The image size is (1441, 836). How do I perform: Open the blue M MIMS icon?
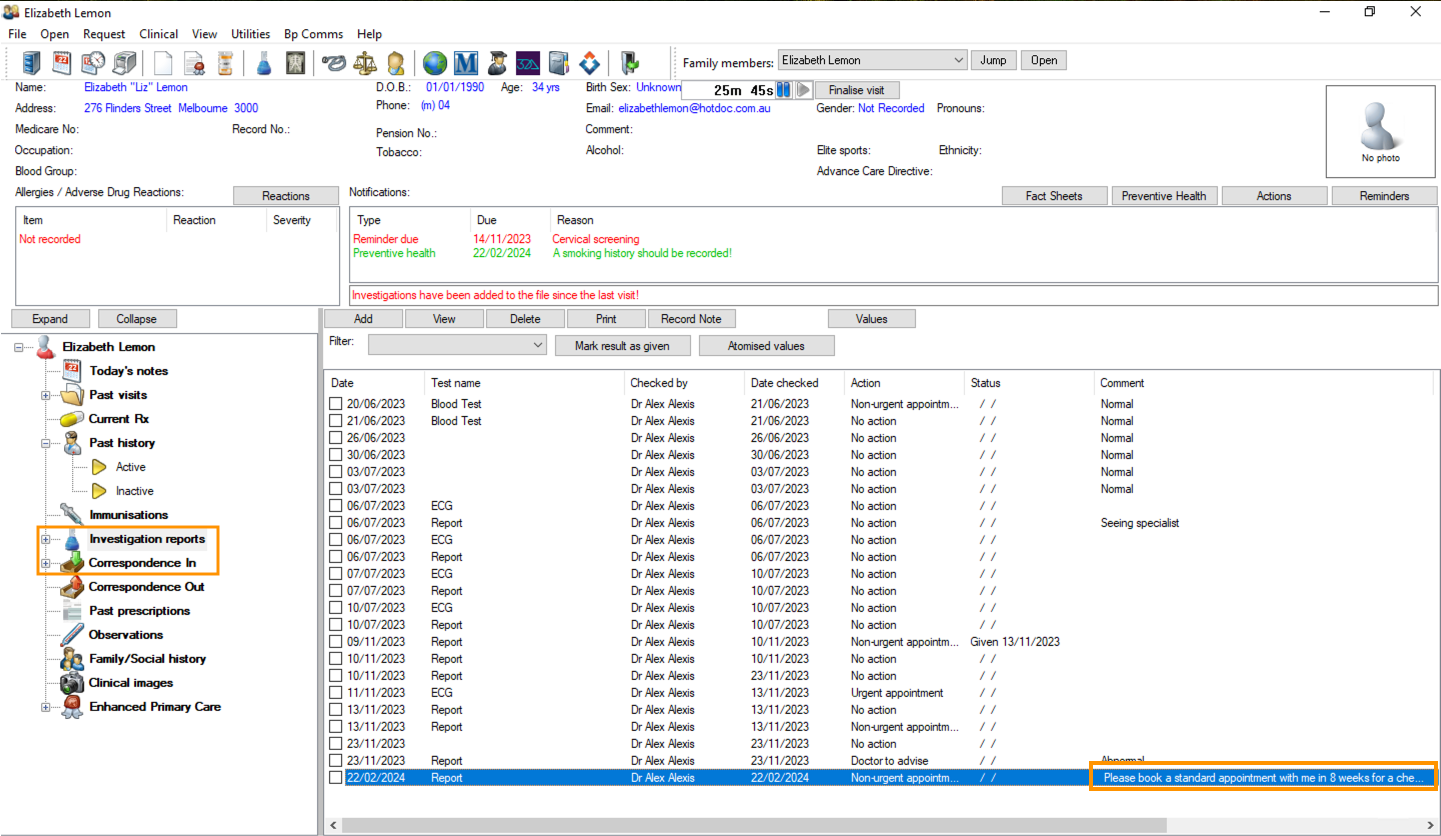pos(466,63)
